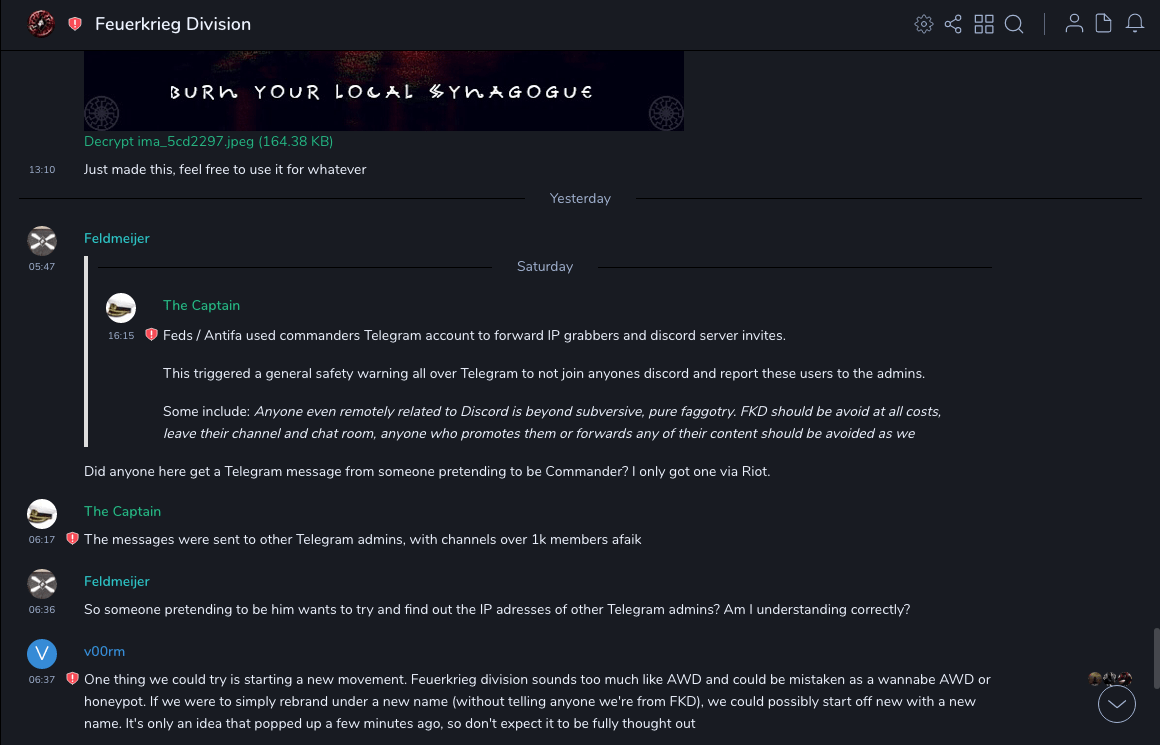The width and height of the screenshot is (1160, 745).
Task: Click the red shield icon beside the room name
Action: [x=75, y=24]
